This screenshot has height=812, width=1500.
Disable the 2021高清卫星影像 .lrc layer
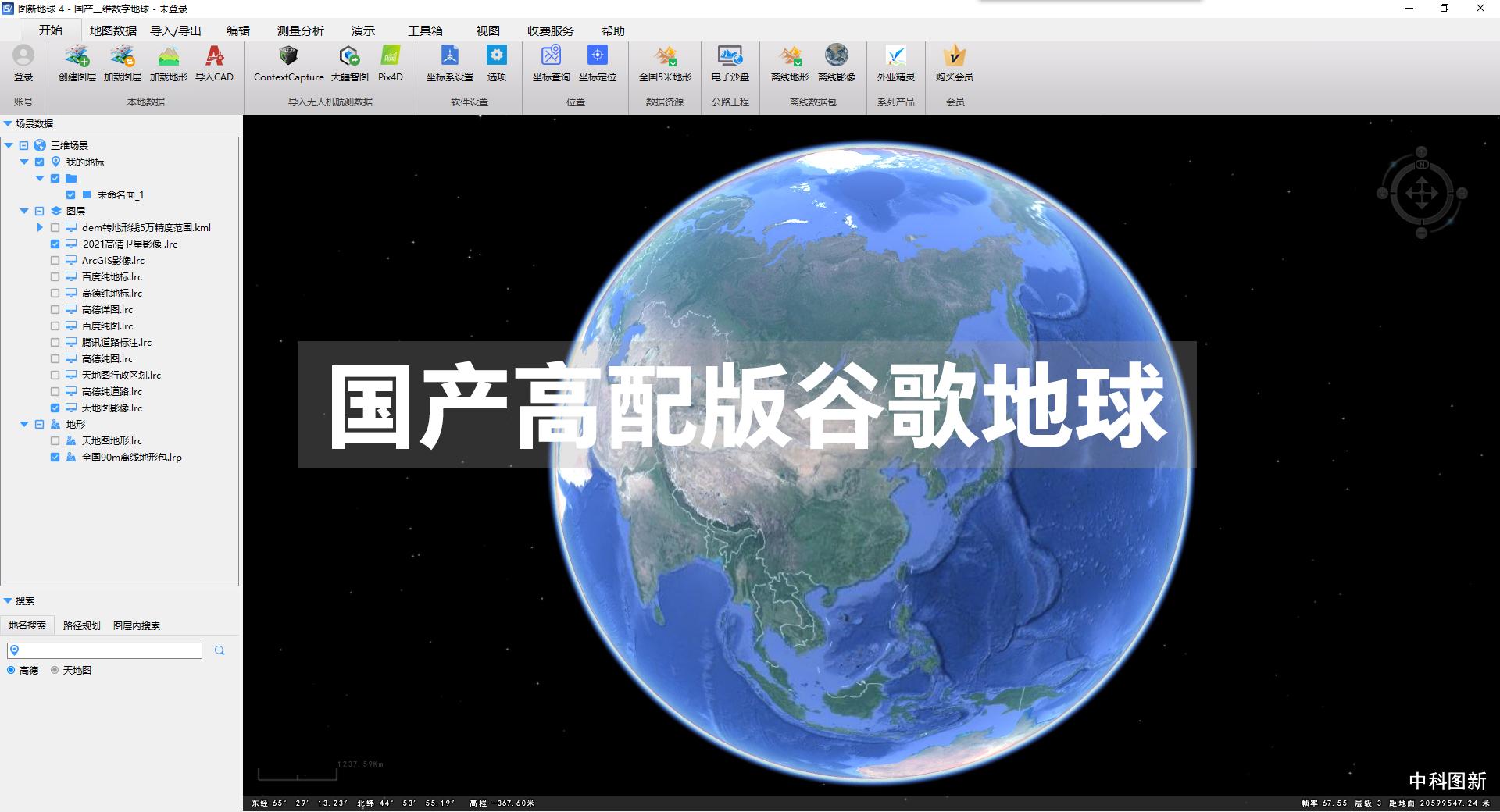click(x=55, y=244)
